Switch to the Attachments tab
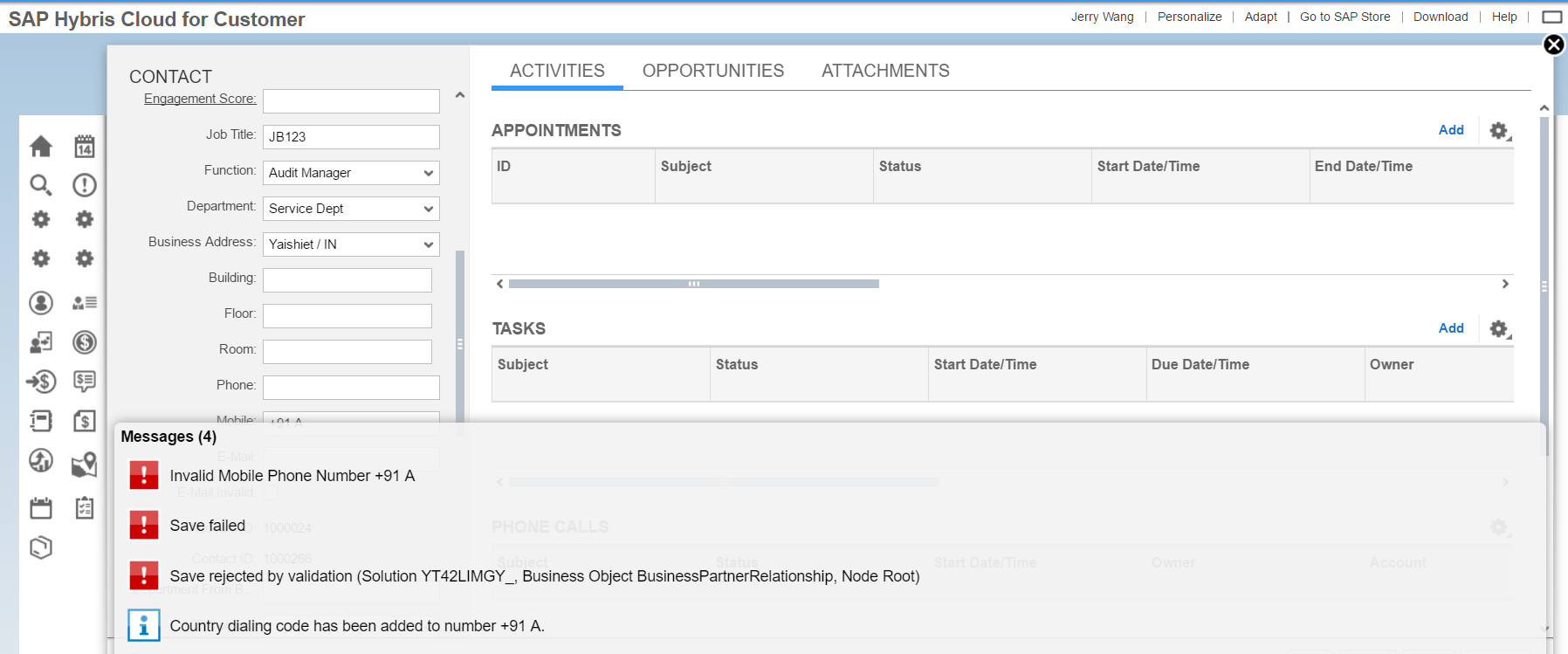Viewport: 1568px width, 654px height. (x=885, y=71)
